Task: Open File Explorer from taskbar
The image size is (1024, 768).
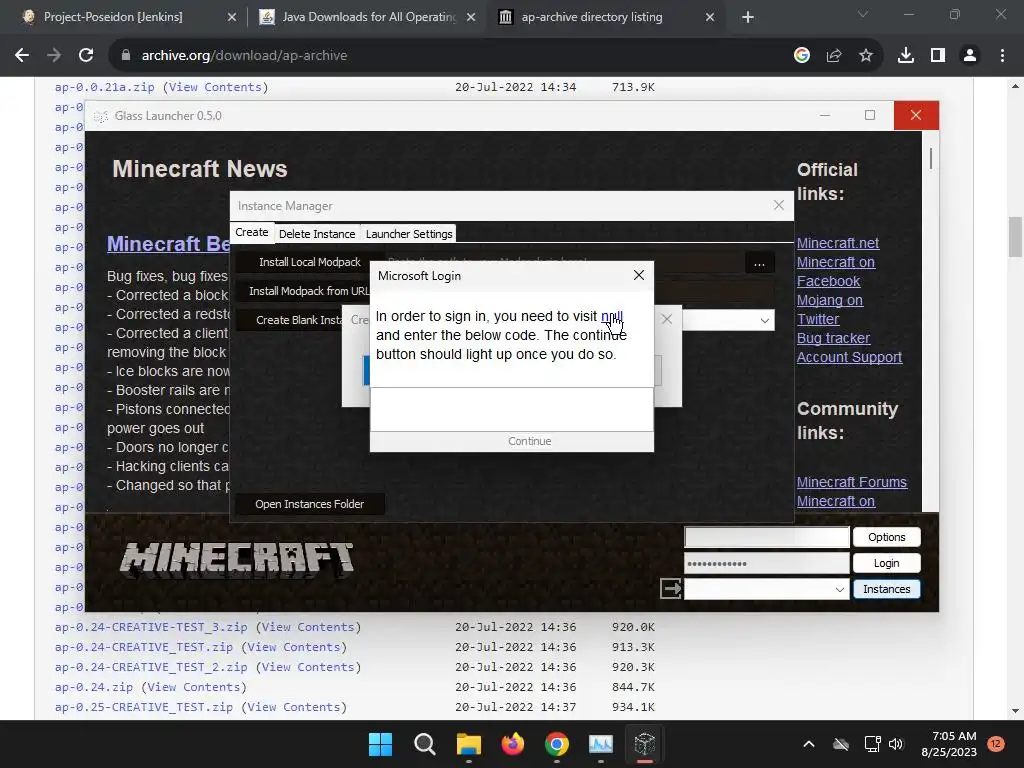Action: click(468, 744)
